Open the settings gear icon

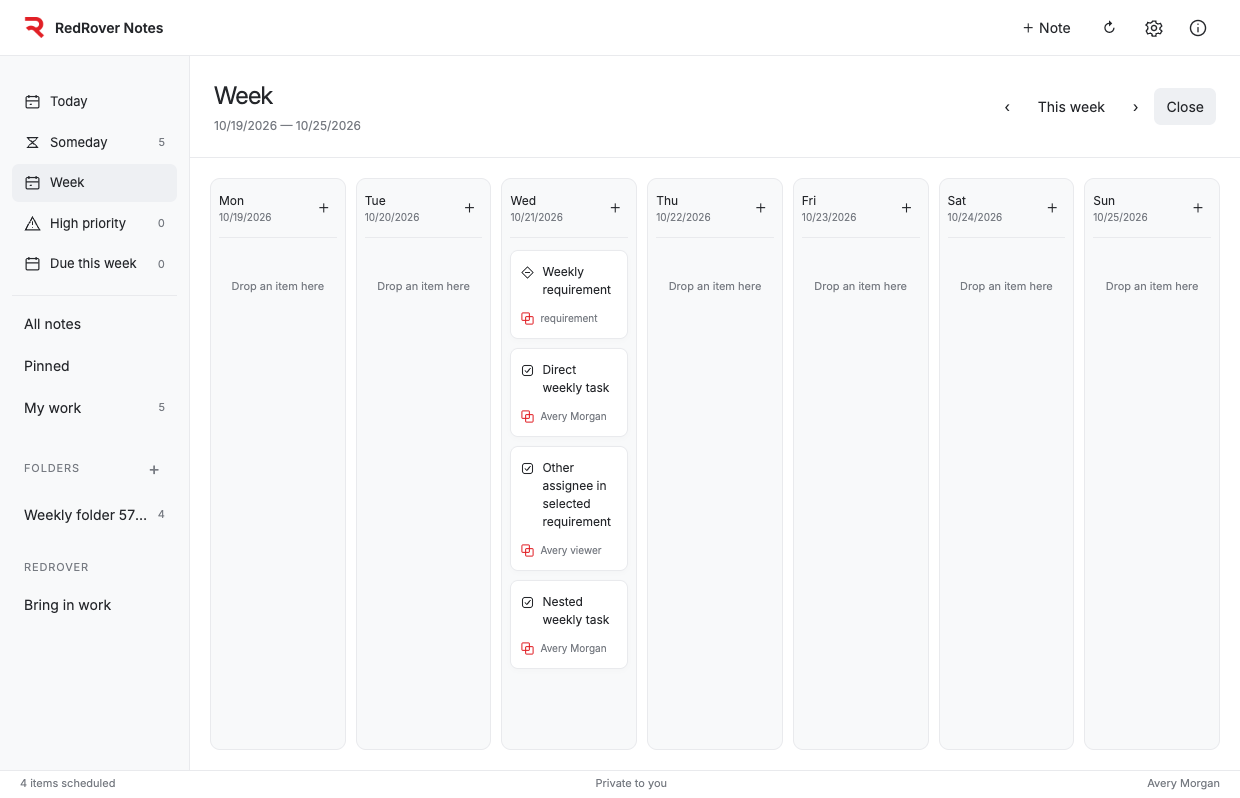point(1154,28)
